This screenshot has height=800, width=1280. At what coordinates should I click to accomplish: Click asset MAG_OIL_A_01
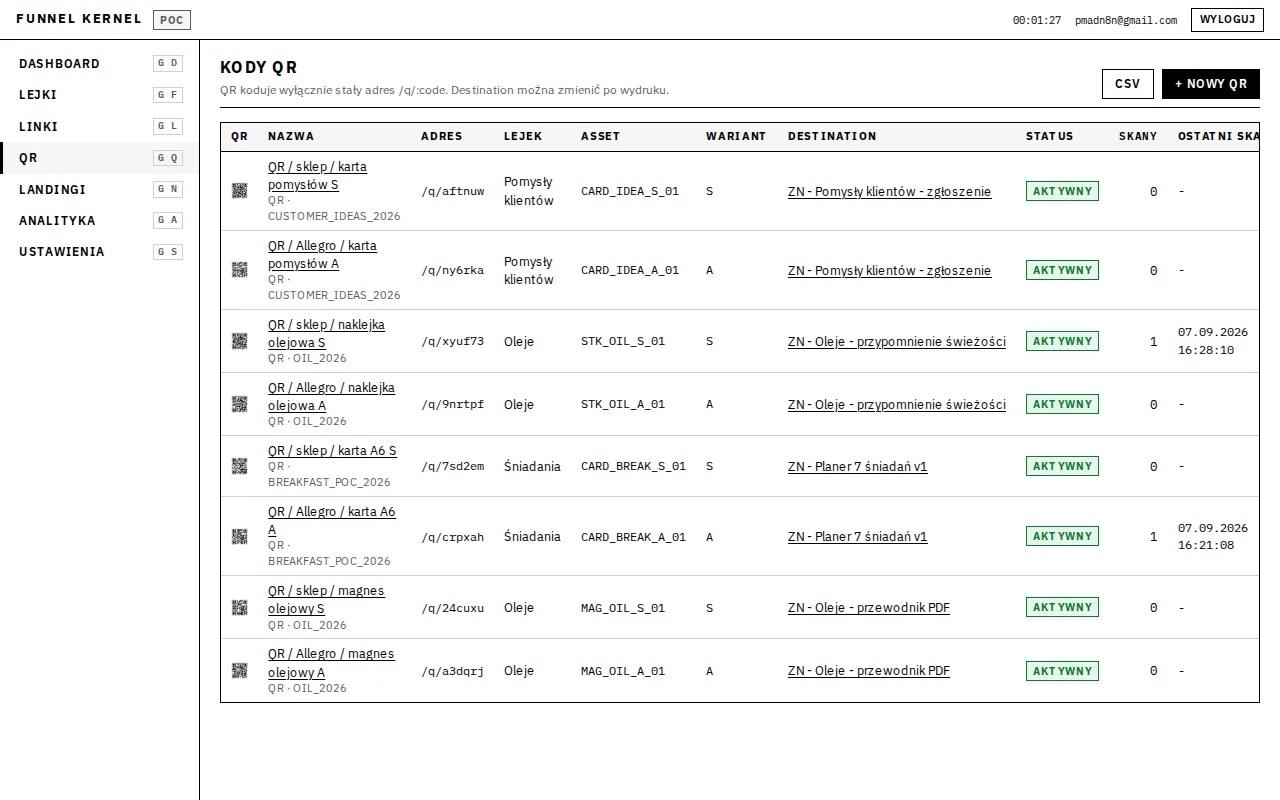tap(623, 671)
